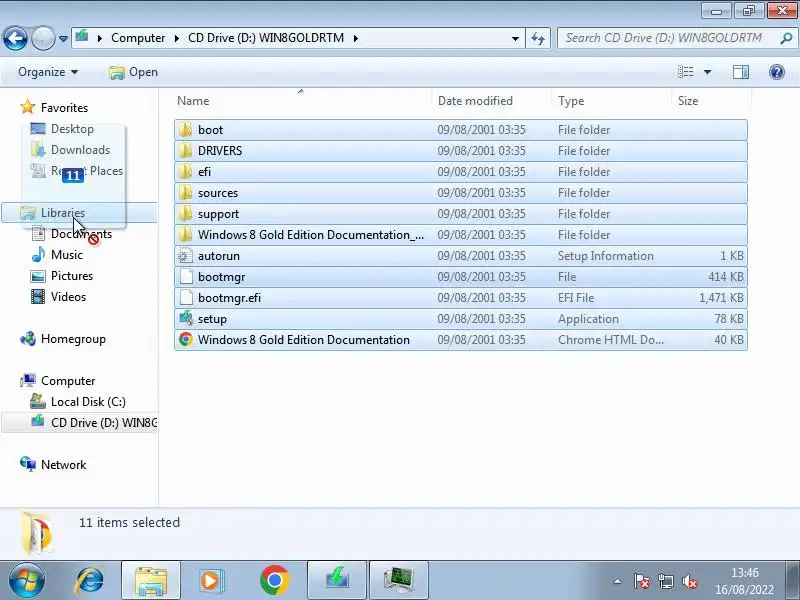Open the Videos library
This screenshot has height=600, width=800.
click(58, 297)
